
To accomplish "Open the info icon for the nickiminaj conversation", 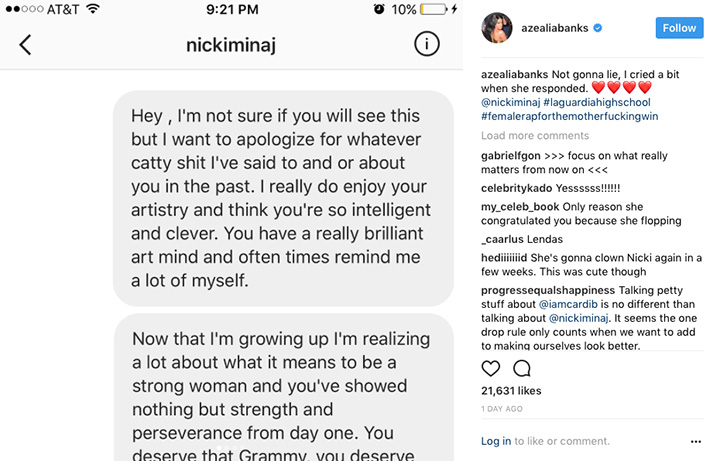I will [x=426, y=44].
